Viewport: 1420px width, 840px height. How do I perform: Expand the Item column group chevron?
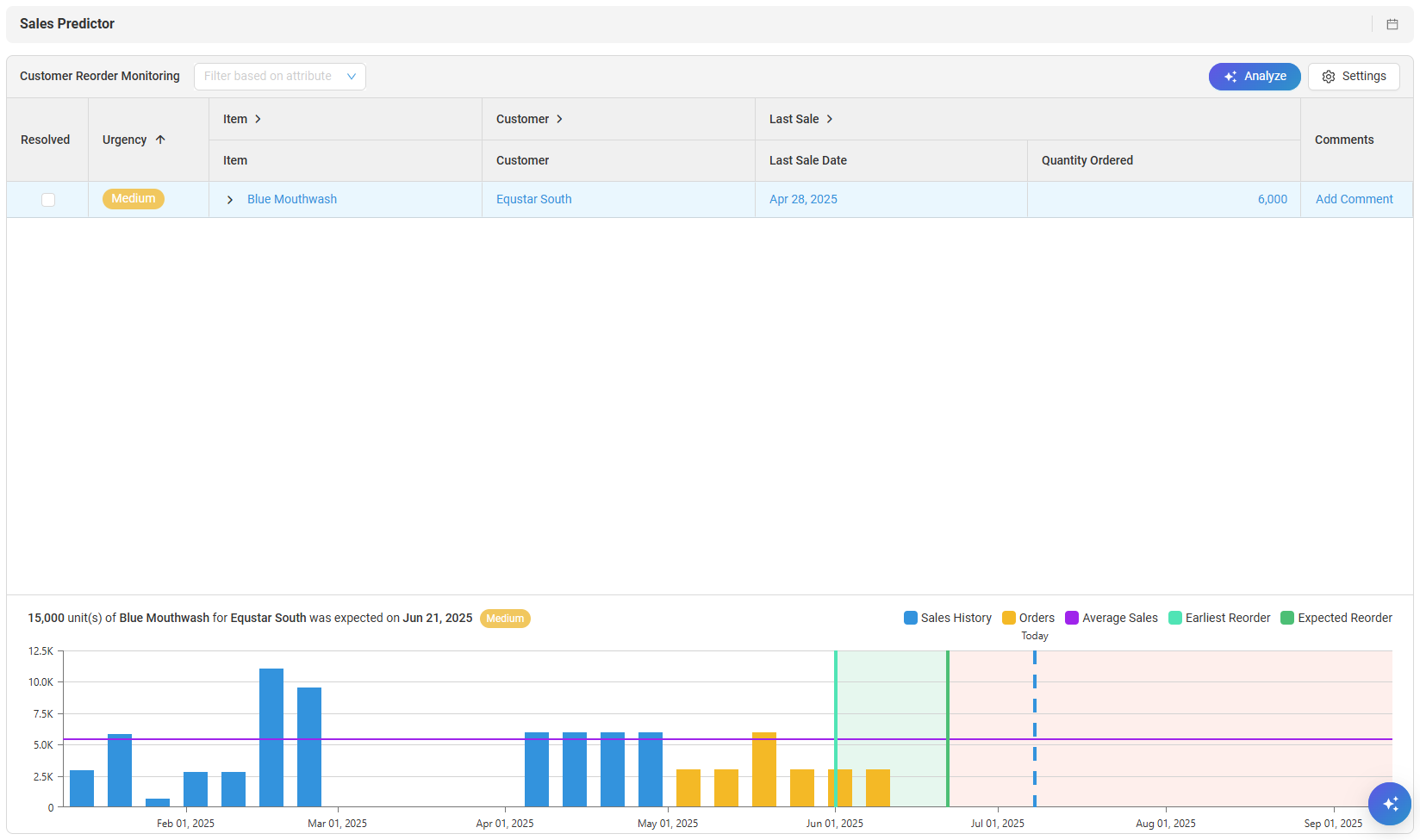258,119
